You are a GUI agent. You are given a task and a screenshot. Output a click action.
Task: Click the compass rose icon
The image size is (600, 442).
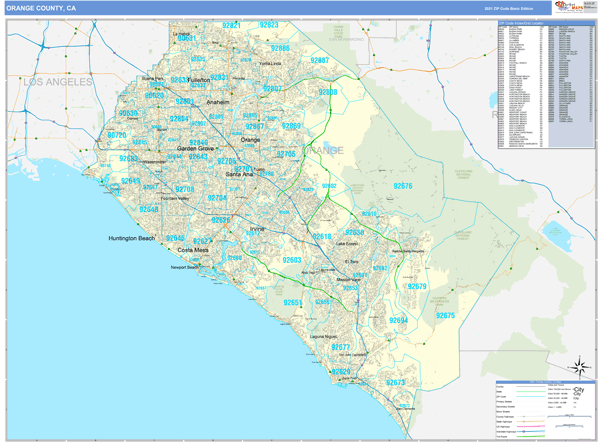click(580, 367)
